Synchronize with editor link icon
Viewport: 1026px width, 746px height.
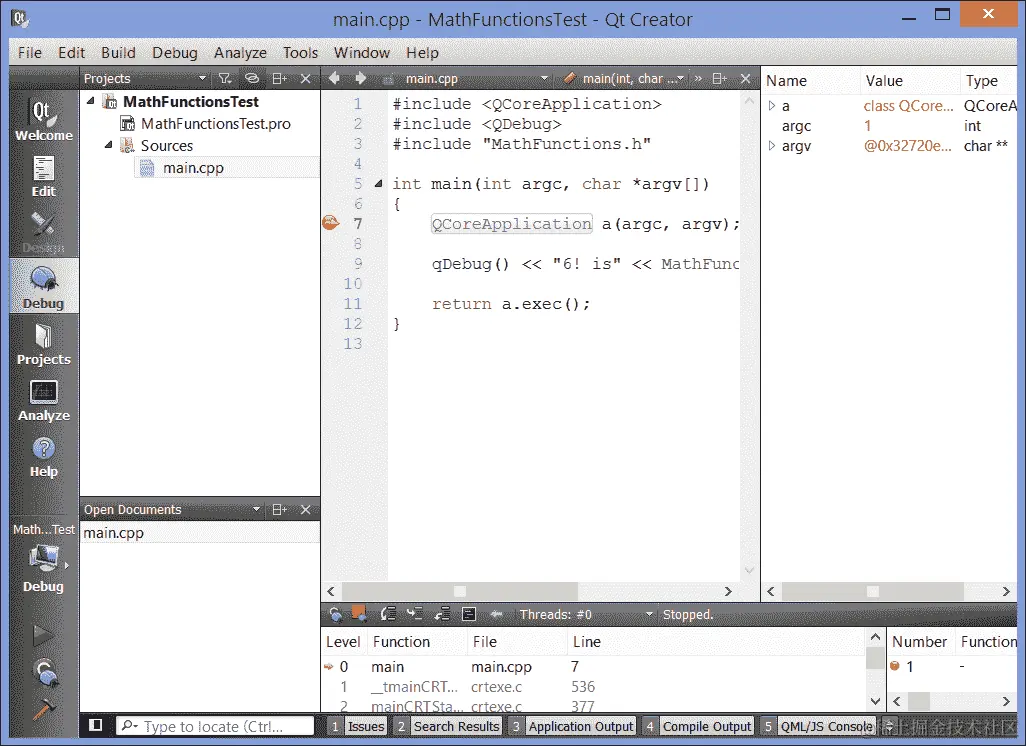click(x=252, y=79)
